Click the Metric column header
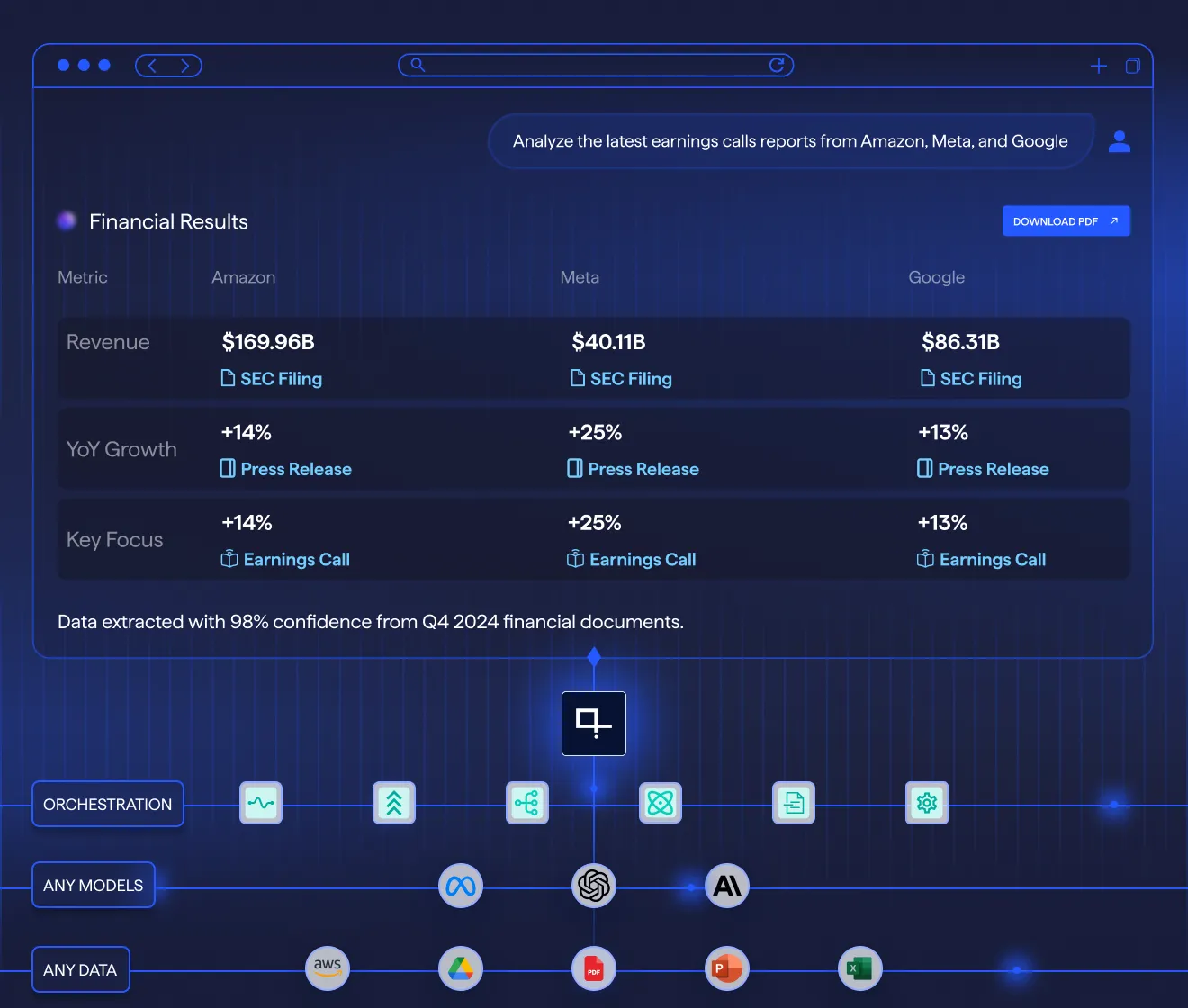Screen dimensions: 1188x1008 (x=83, y=277)
